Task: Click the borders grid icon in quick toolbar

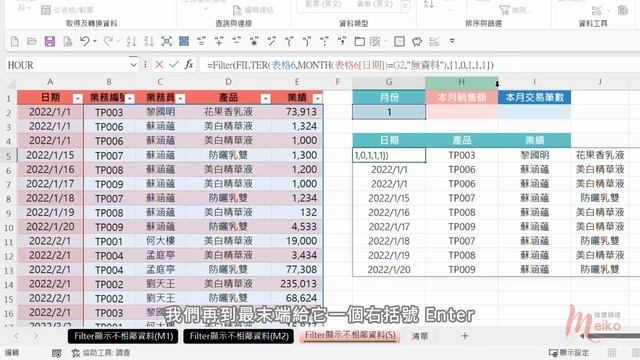Action: point(399,41)
